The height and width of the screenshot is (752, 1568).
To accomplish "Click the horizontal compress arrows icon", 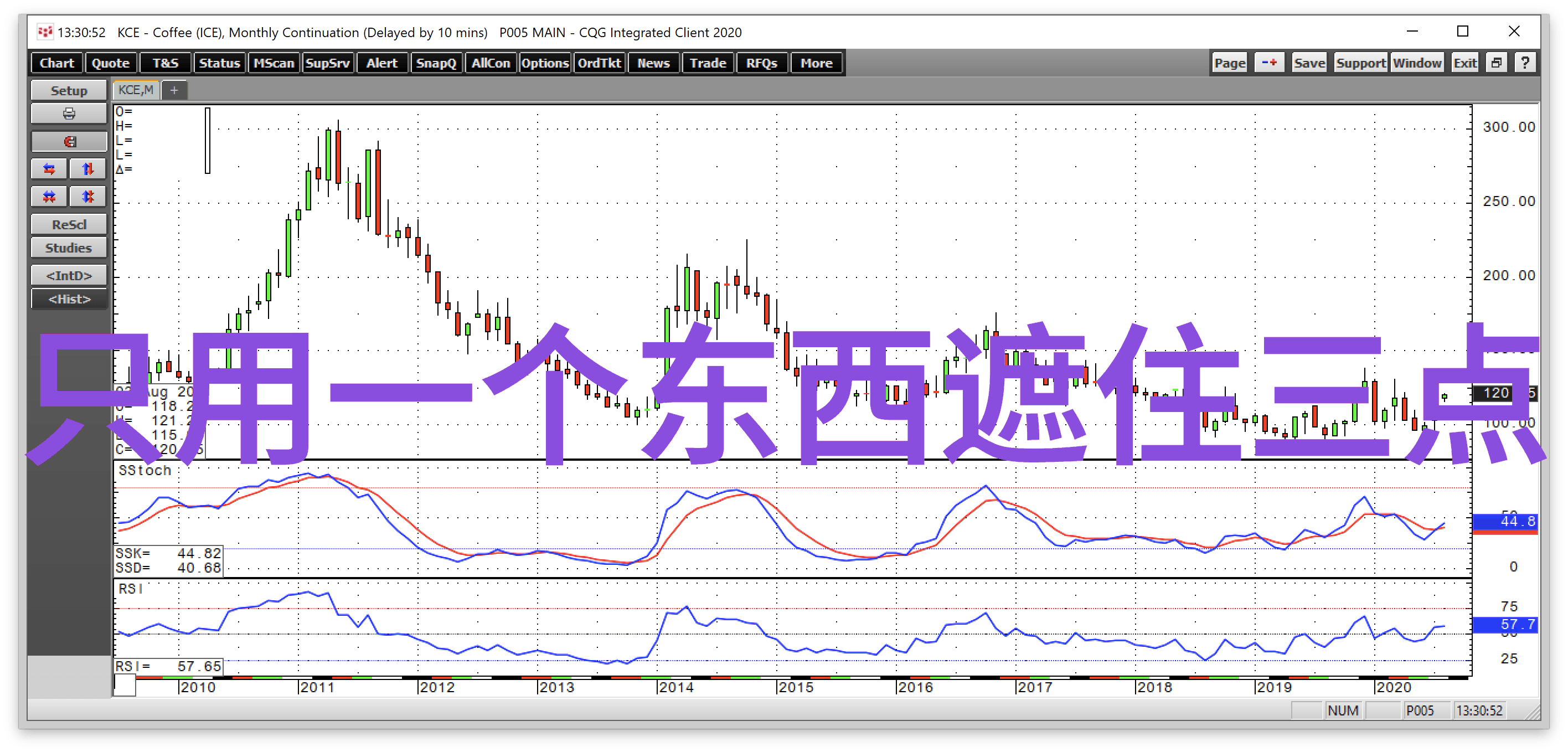I will coord(49,196).
